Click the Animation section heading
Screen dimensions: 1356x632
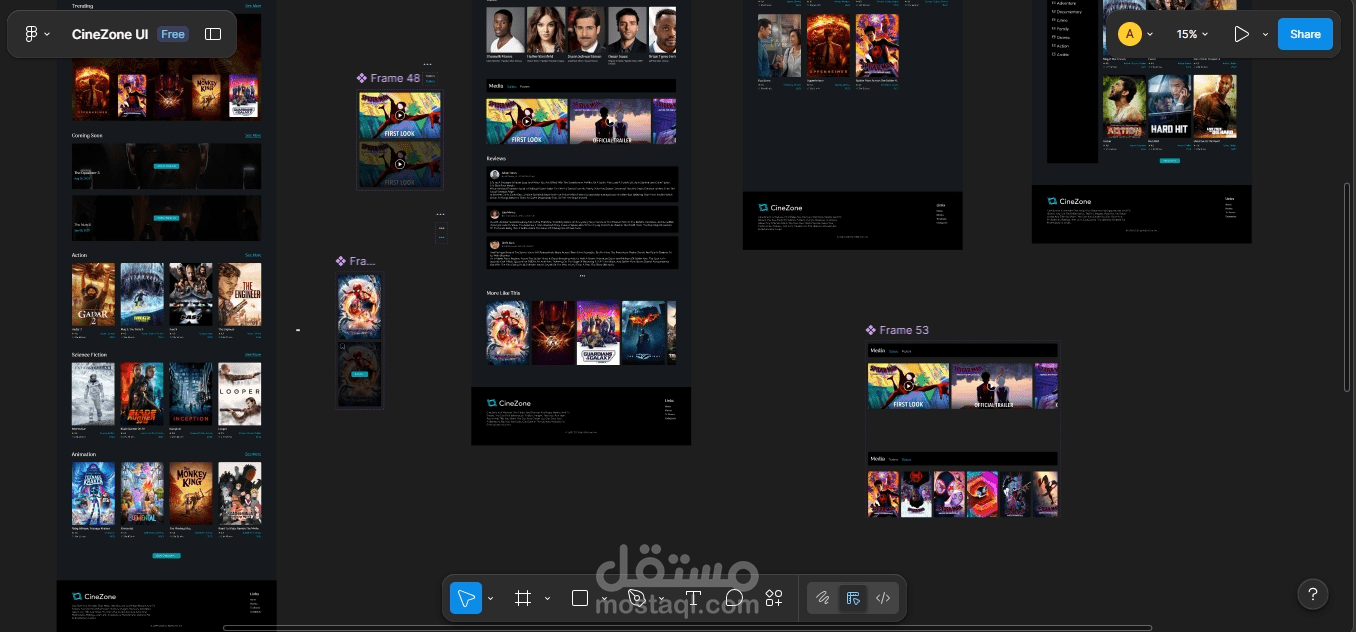click(84, 454)
